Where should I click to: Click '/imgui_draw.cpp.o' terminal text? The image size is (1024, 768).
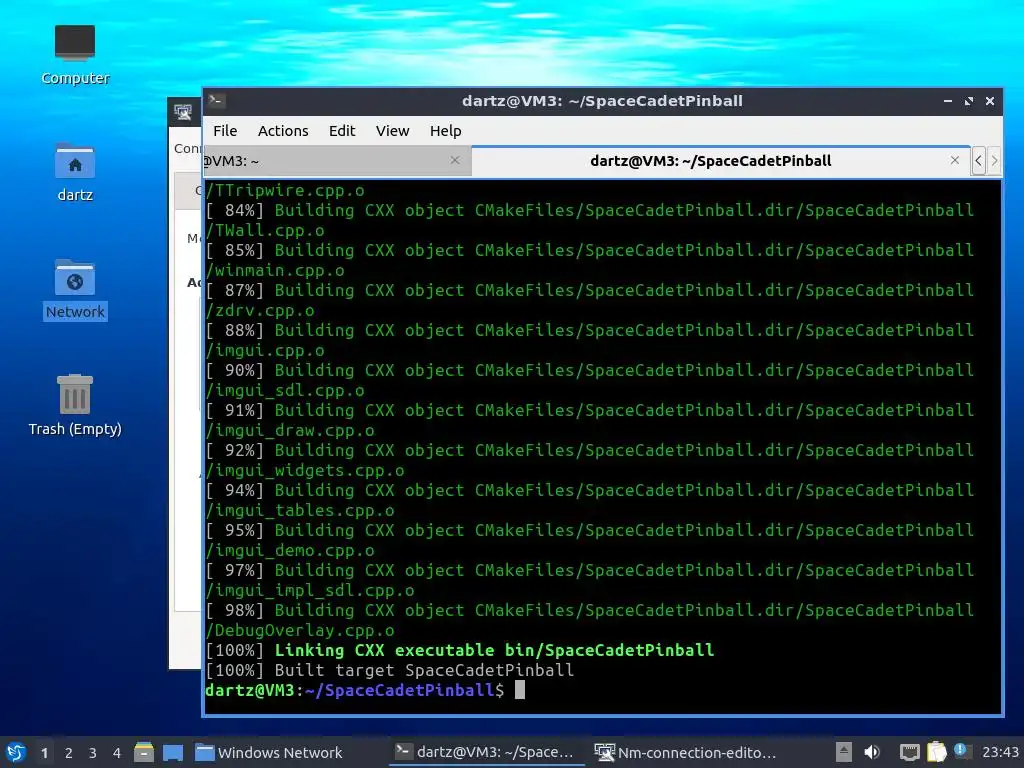pos(290,430)
